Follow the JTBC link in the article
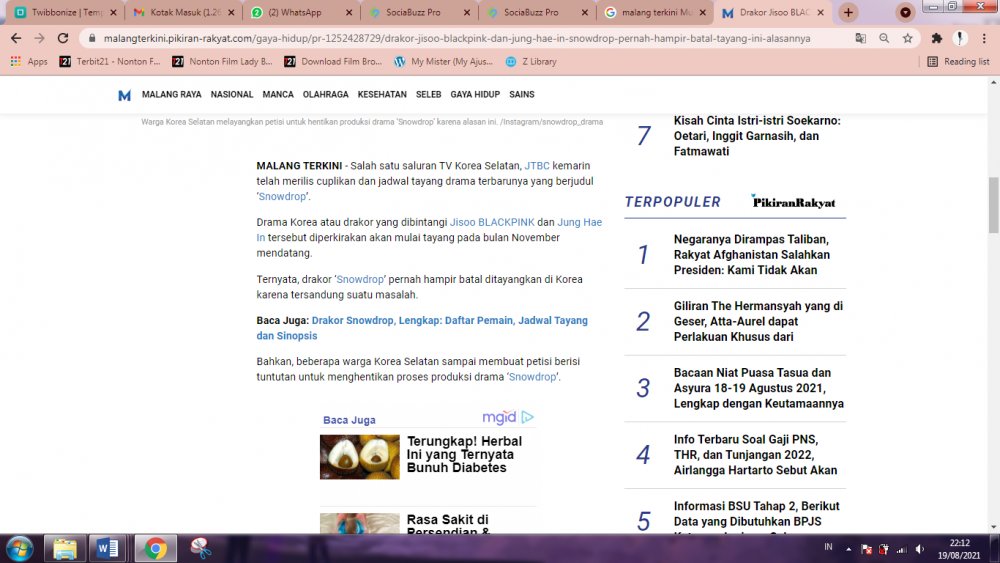 [x=537, y=166]
